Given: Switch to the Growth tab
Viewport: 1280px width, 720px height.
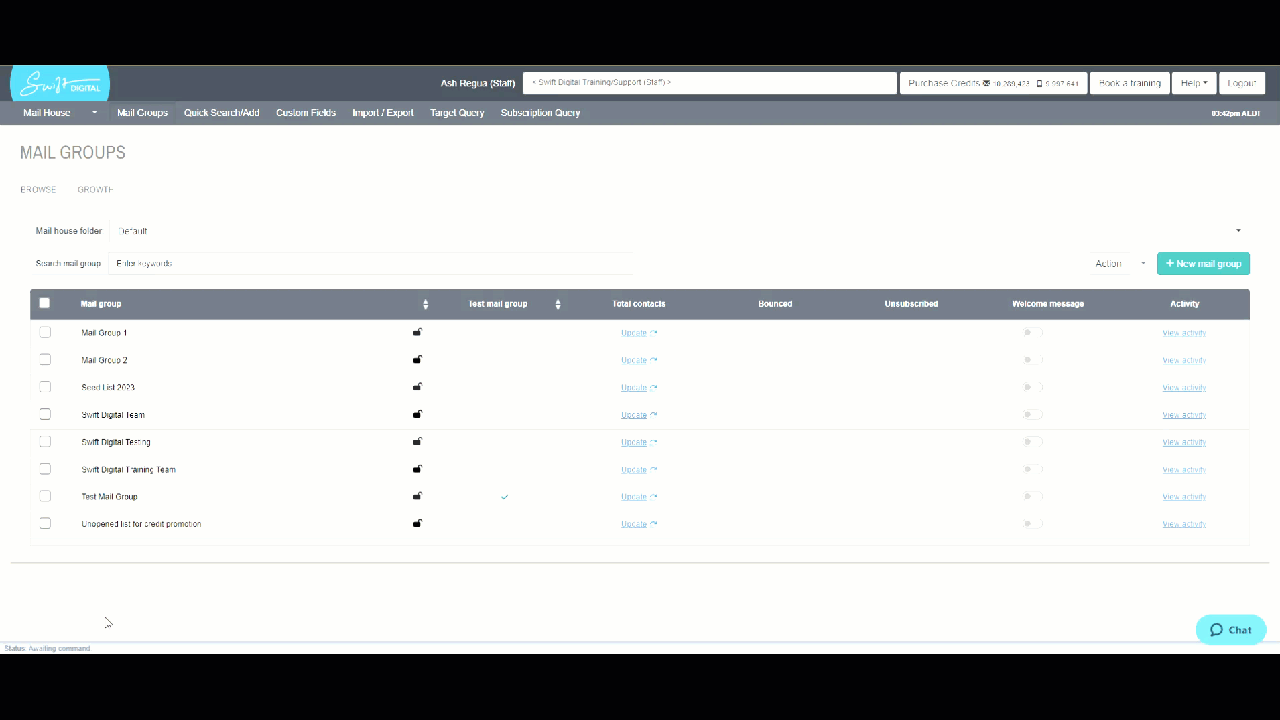Looking at the screenshot, I should [95, 189].
